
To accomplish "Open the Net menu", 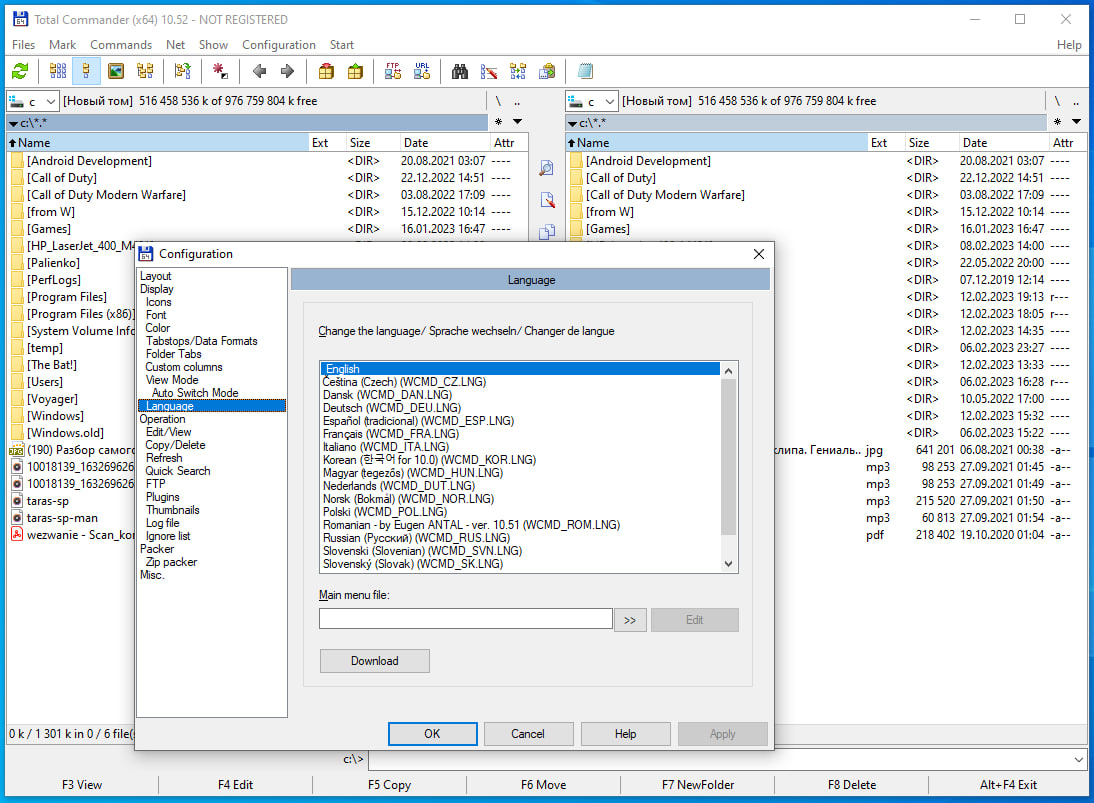I will click(x=175, y=45).
